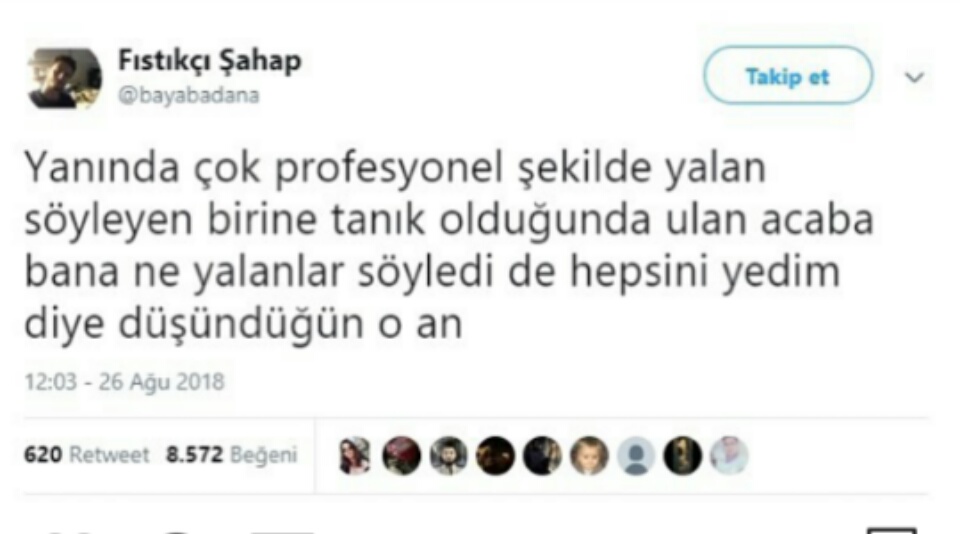Image resolution: width=960 pixels, height=534 pixels.
Task: Select the third liker avatar, bearded man
Action: tap(448, 456)
